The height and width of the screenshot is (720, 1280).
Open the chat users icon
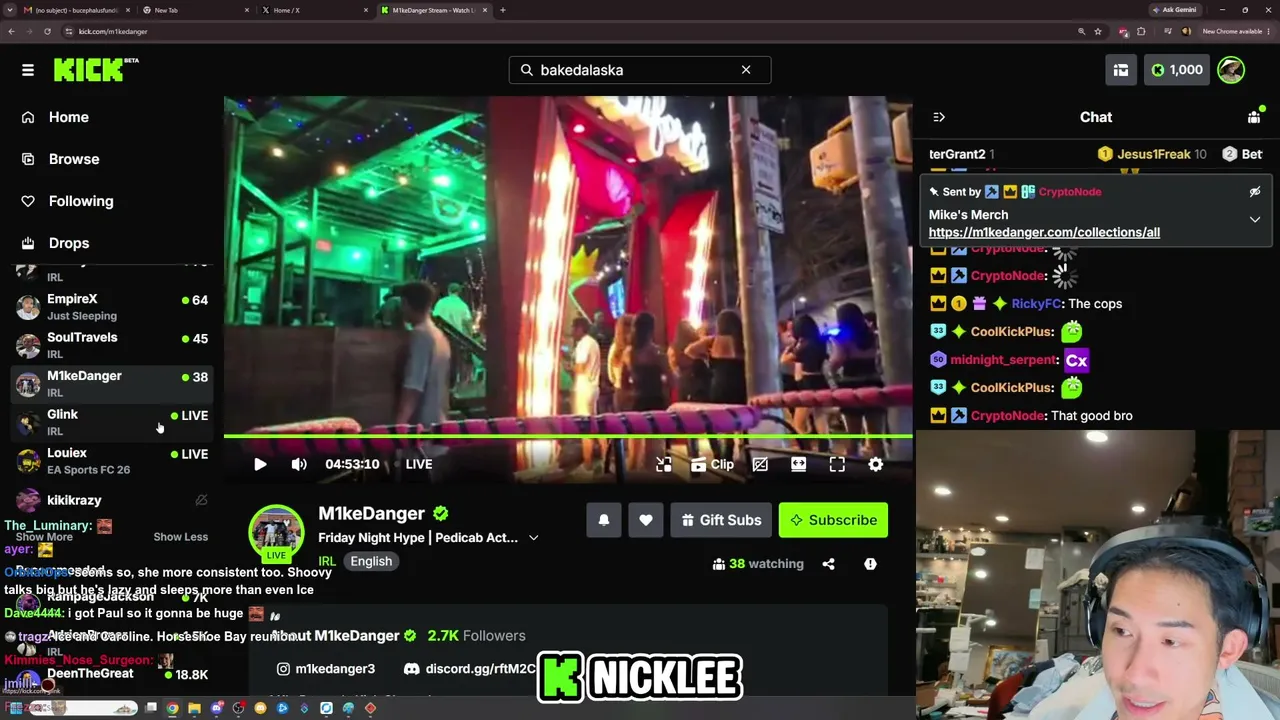click(1254, 117)
